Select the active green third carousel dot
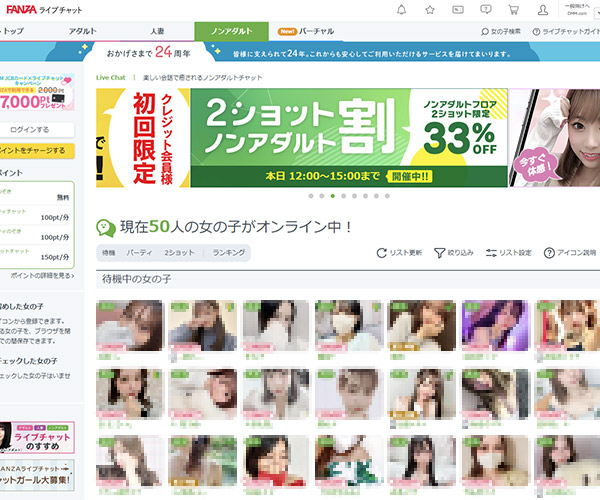This screenshot has height=500, width=600. point(333,196)
